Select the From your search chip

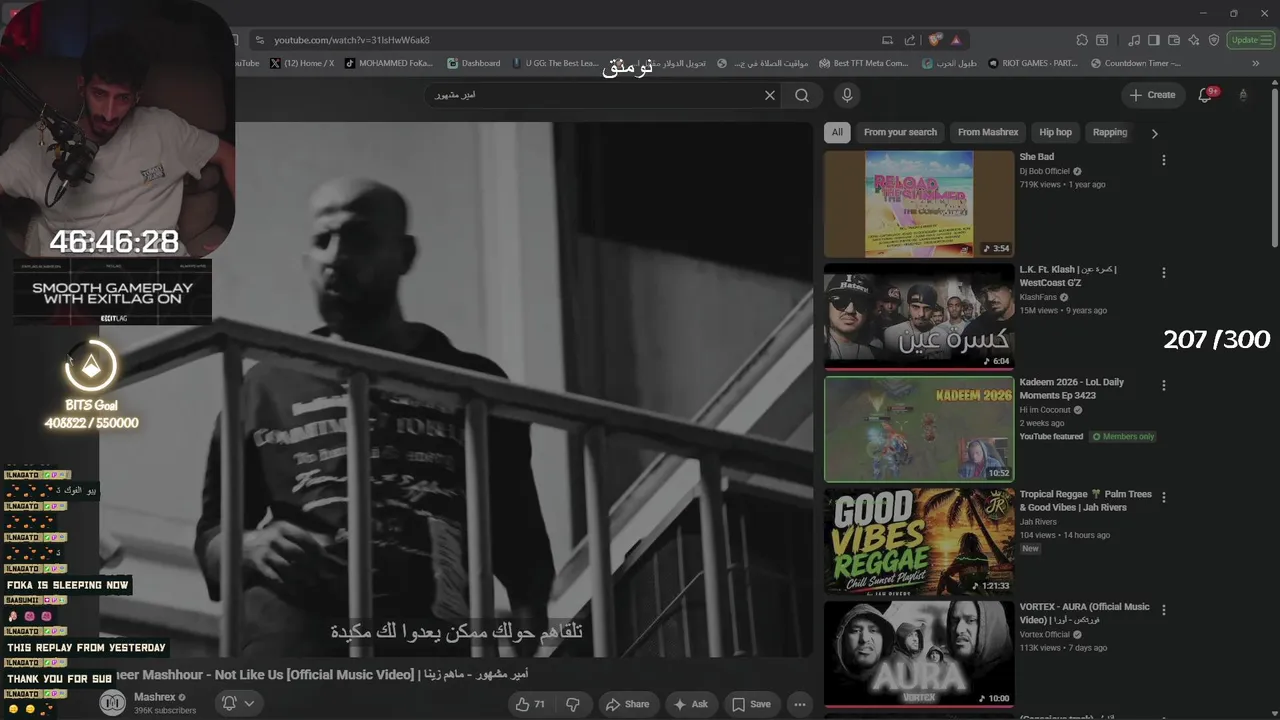point(900,132)
